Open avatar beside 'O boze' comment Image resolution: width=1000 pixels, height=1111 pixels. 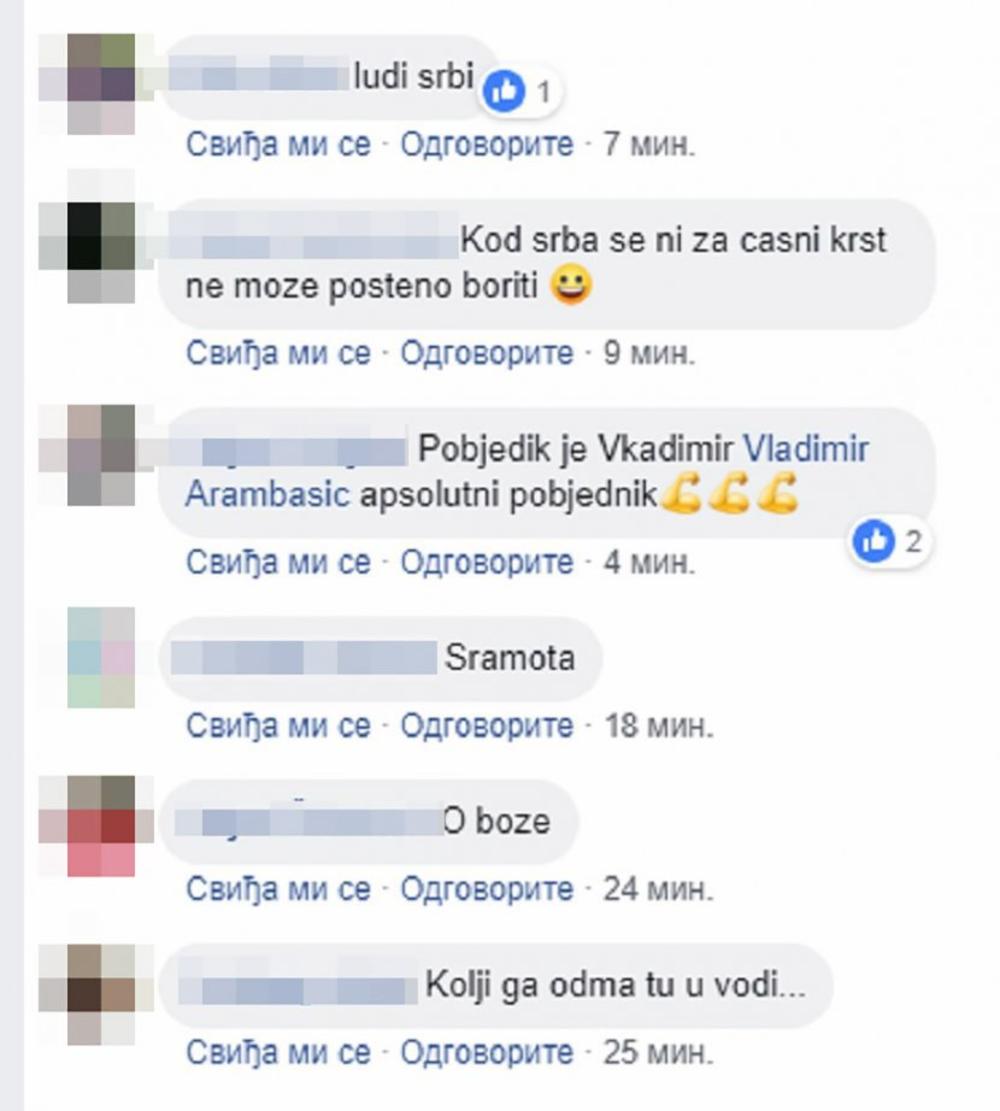click(101, 826)
